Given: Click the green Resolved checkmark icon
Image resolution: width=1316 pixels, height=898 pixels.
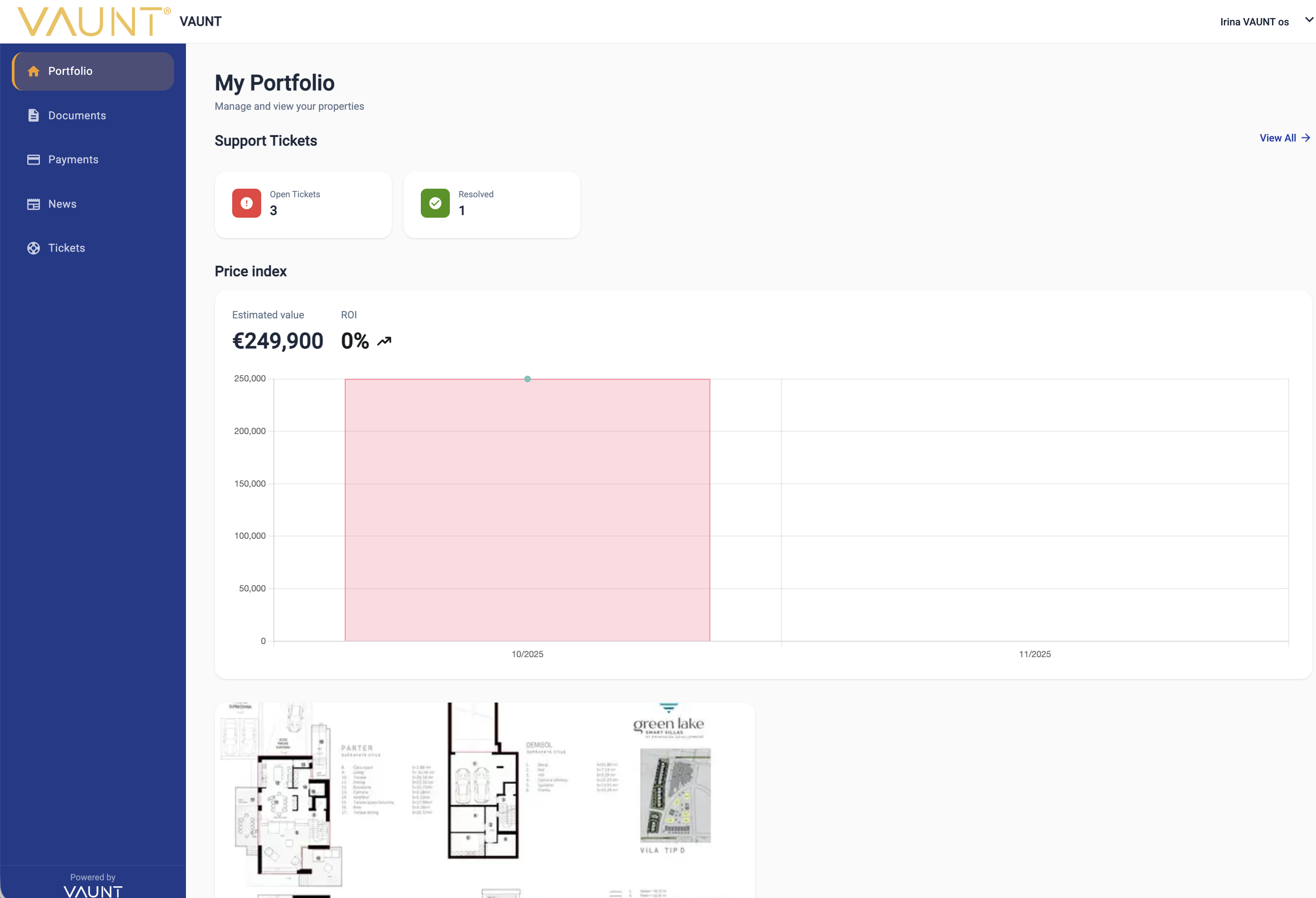Looking at the screenshot, I should click(x=435, y=203).
